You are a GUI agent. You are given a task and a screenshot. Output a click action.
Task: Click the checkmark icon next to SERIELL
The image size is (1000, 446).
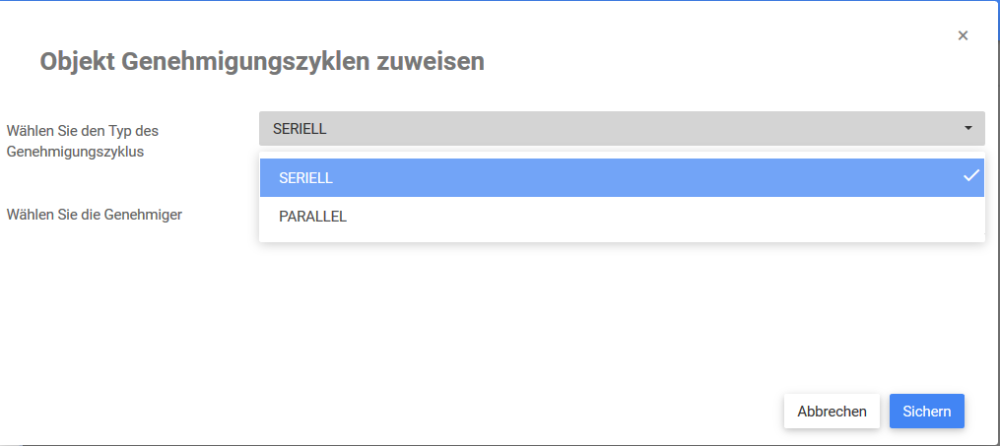tap(970, 177)
